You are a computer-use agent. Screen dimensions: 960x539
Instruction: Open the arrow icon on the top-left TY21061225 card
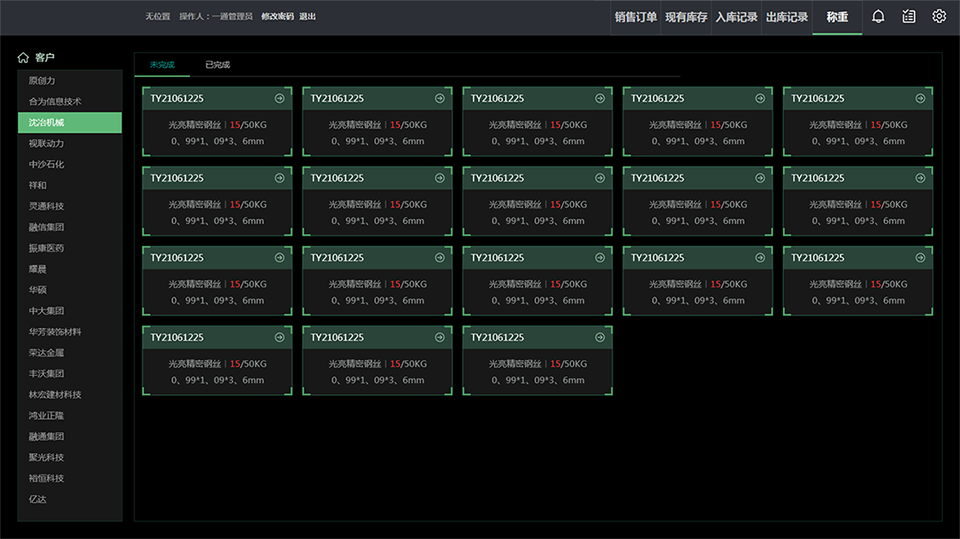click(x=280, y=98)
